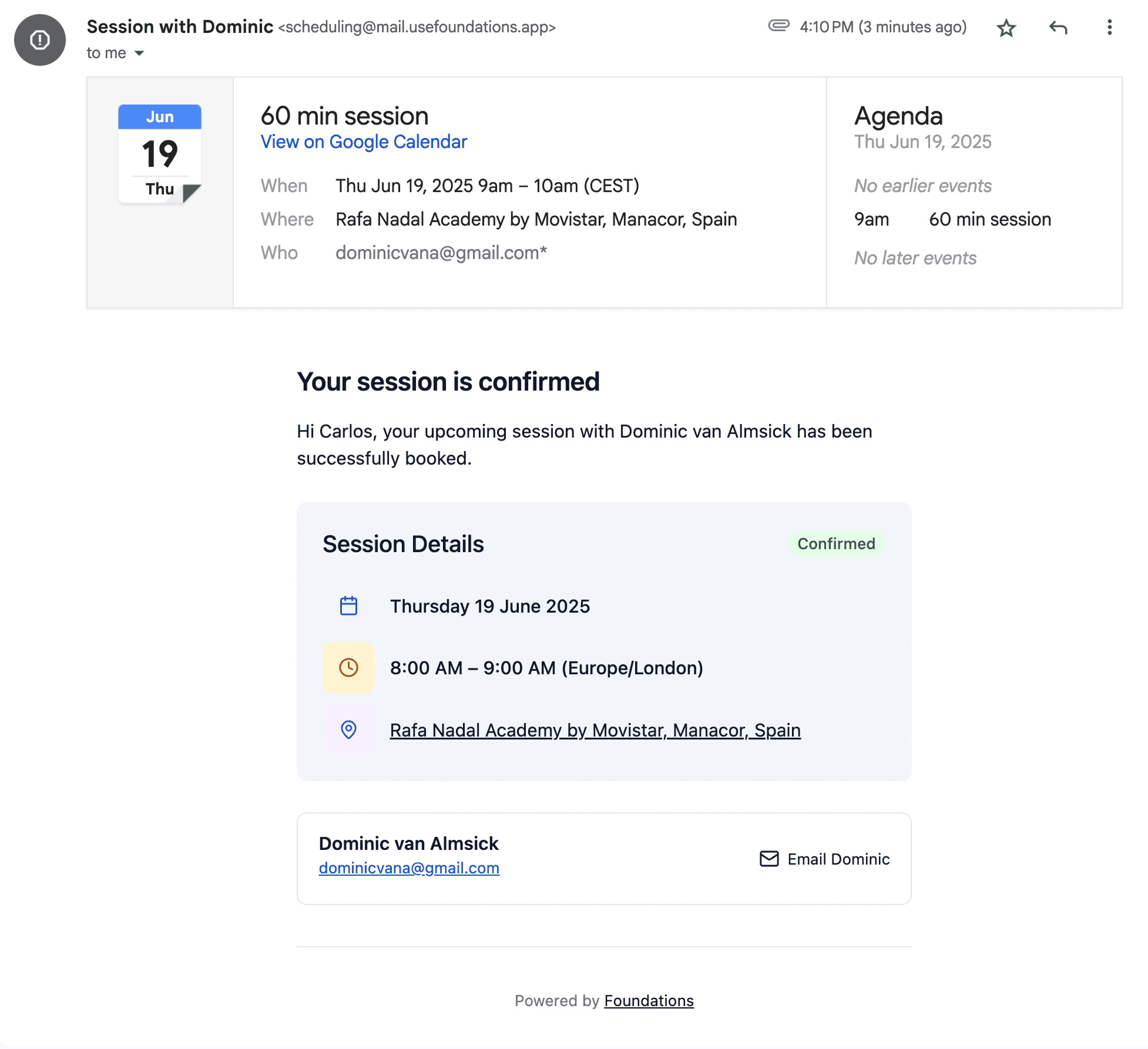Click the session date calendar icon
Viewport: 1148px width, 1049px height.
pos(348,606)
